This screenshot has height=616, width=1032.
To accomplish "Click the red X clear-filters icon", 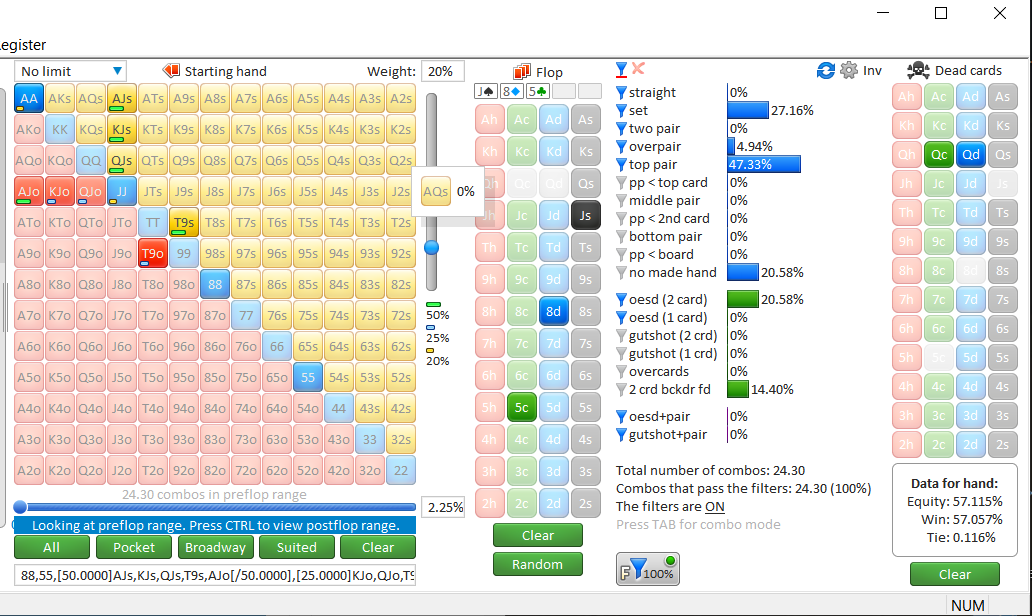I will tap(638, 69).
